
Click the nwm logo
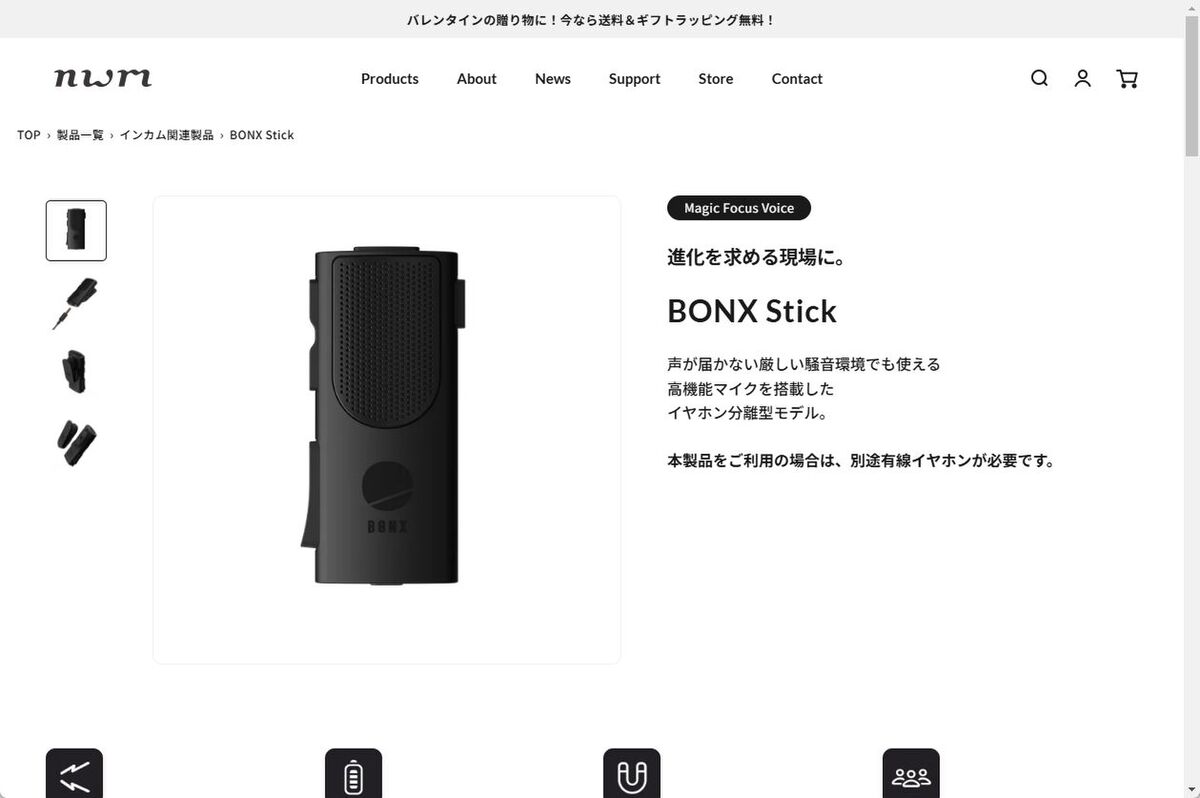[102, 78]
